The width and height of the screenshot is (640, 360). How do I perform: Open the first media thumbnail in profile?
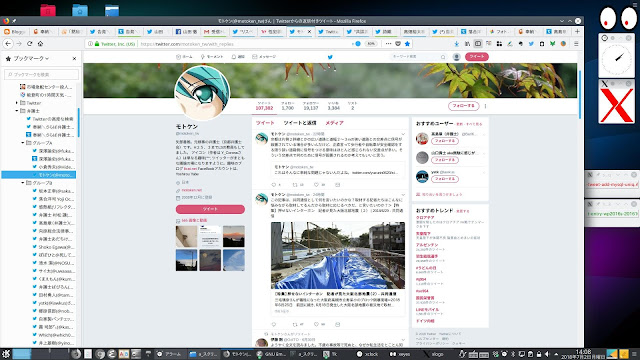186,236
